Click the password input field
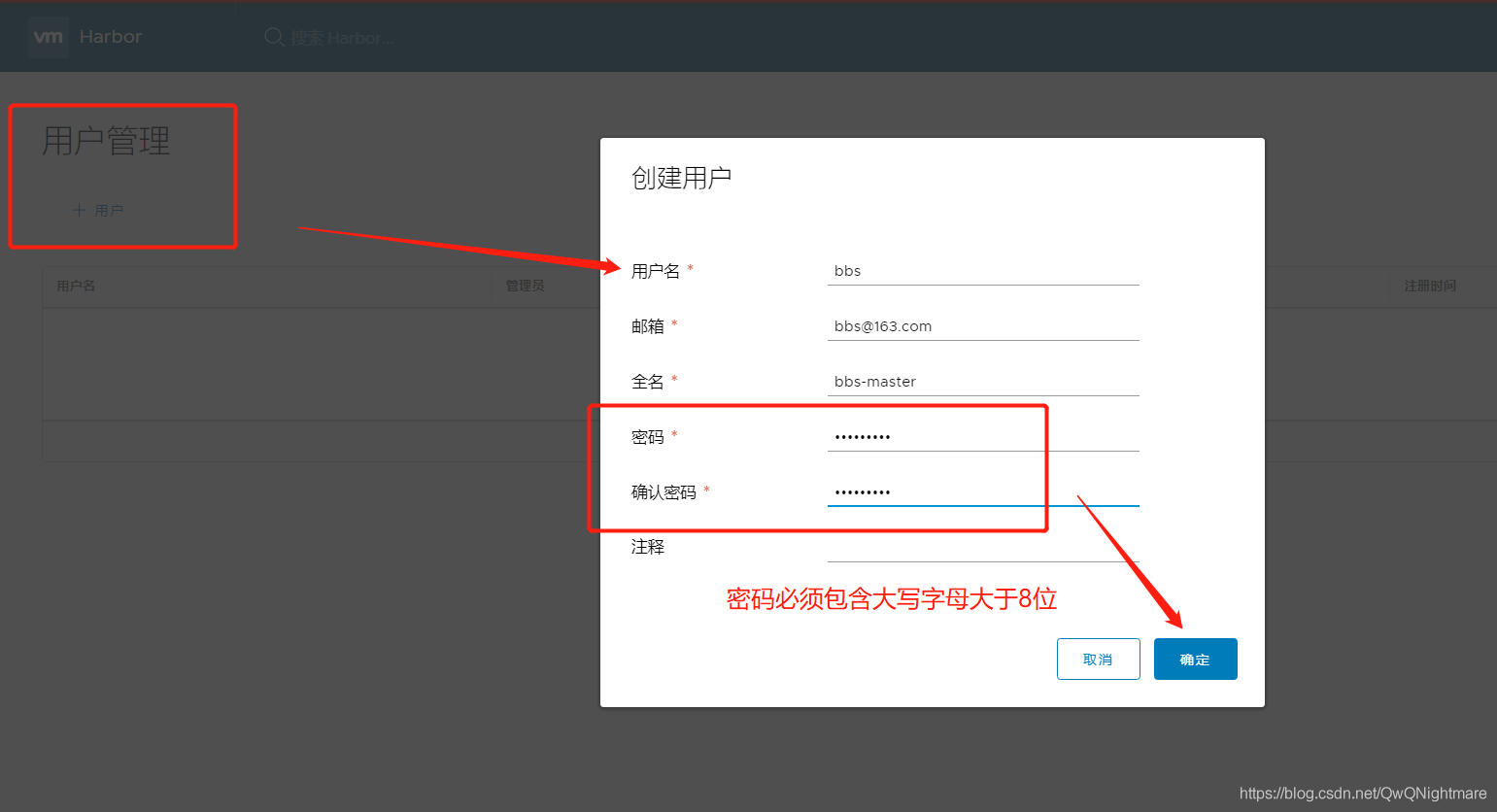1497x812 pixels. point(983,437)
